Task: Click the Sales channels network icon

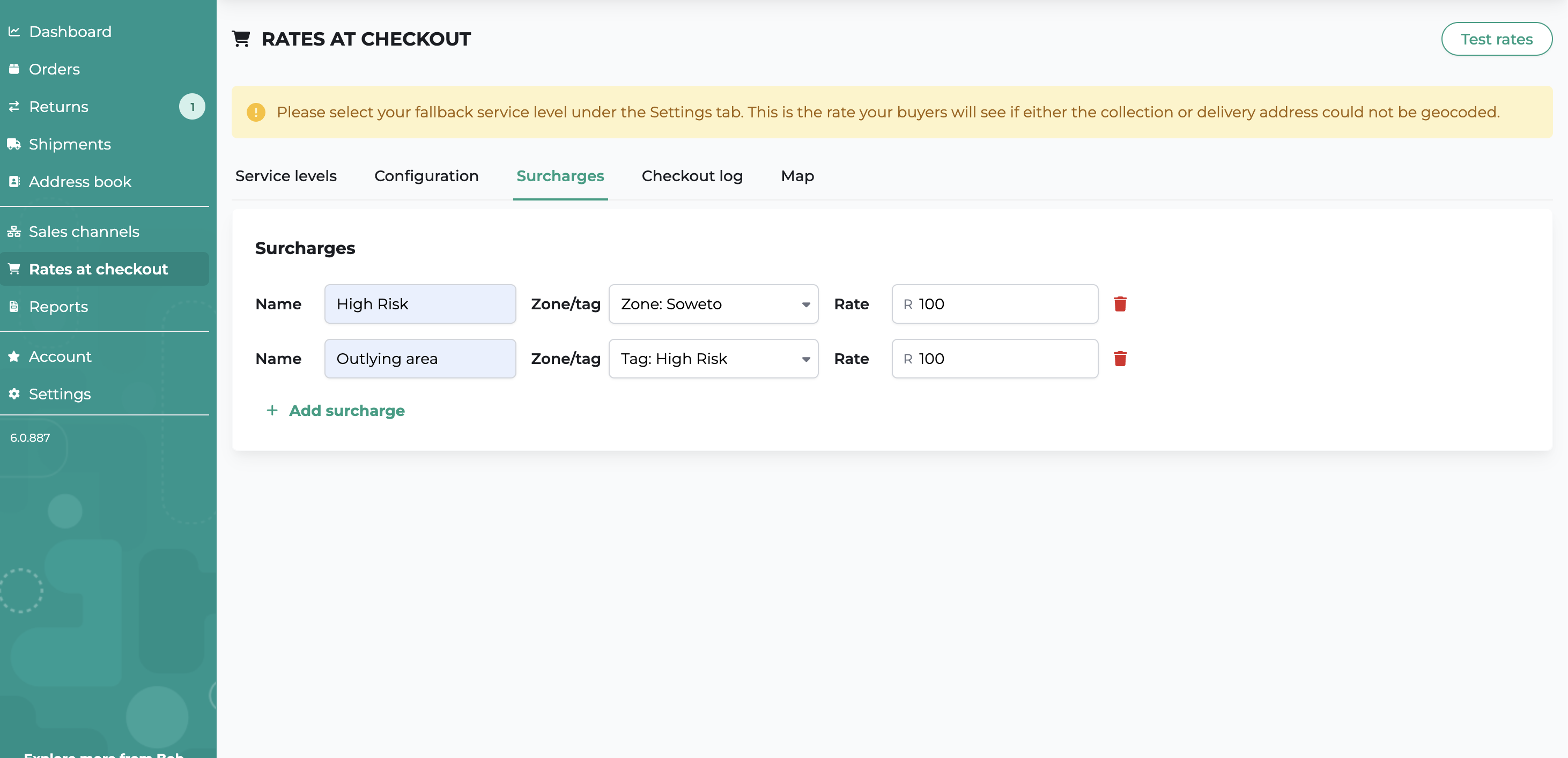Action: (14, 232)
